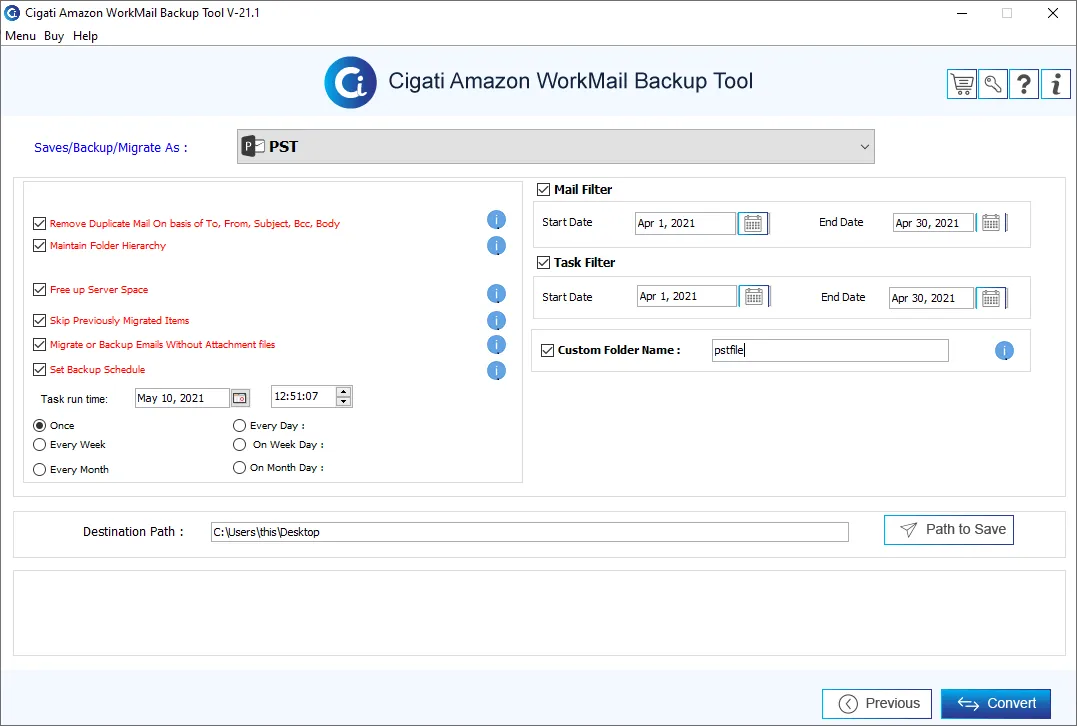Click the 'Destination Path :' label
The height and width of the screenshot is (726, 1077).
[x=133, y=532]
